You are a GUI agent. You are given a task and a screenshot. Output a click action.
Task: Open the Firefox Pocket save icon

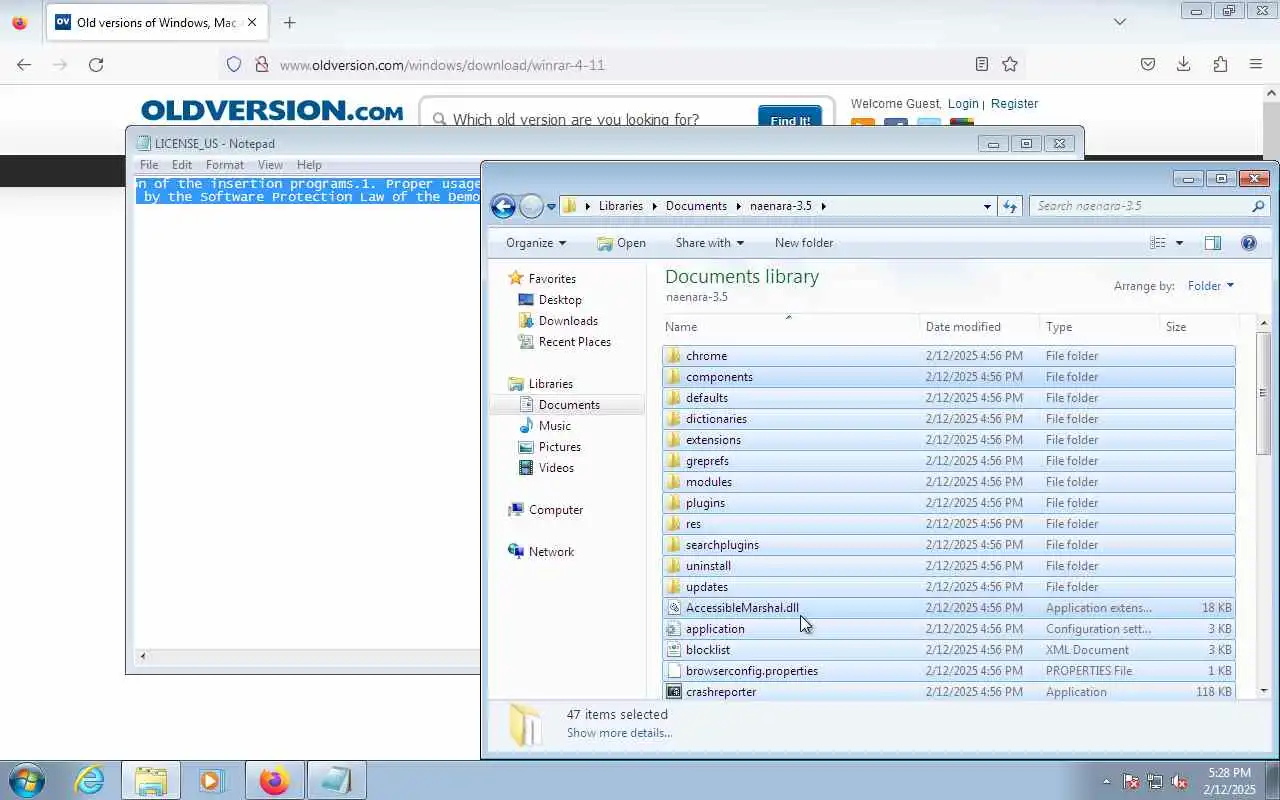tap(1148, 65)
